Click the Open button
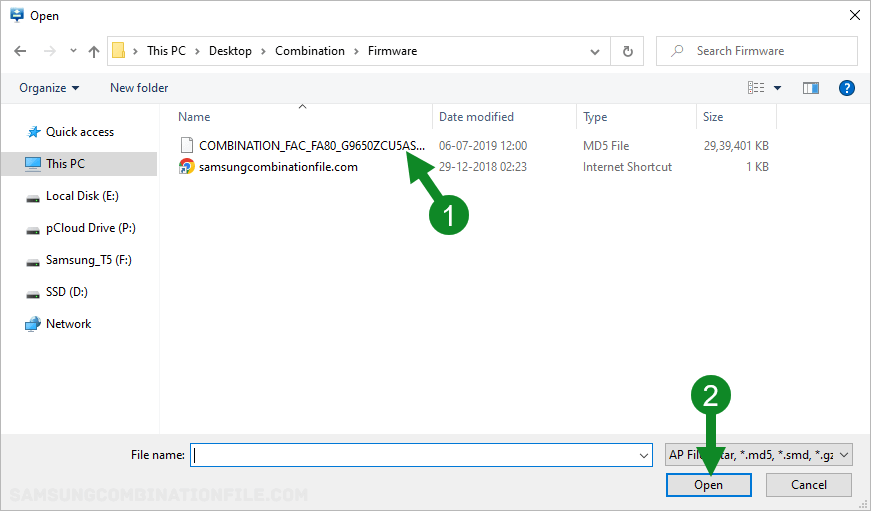The image size is (871, 511). 708,485
